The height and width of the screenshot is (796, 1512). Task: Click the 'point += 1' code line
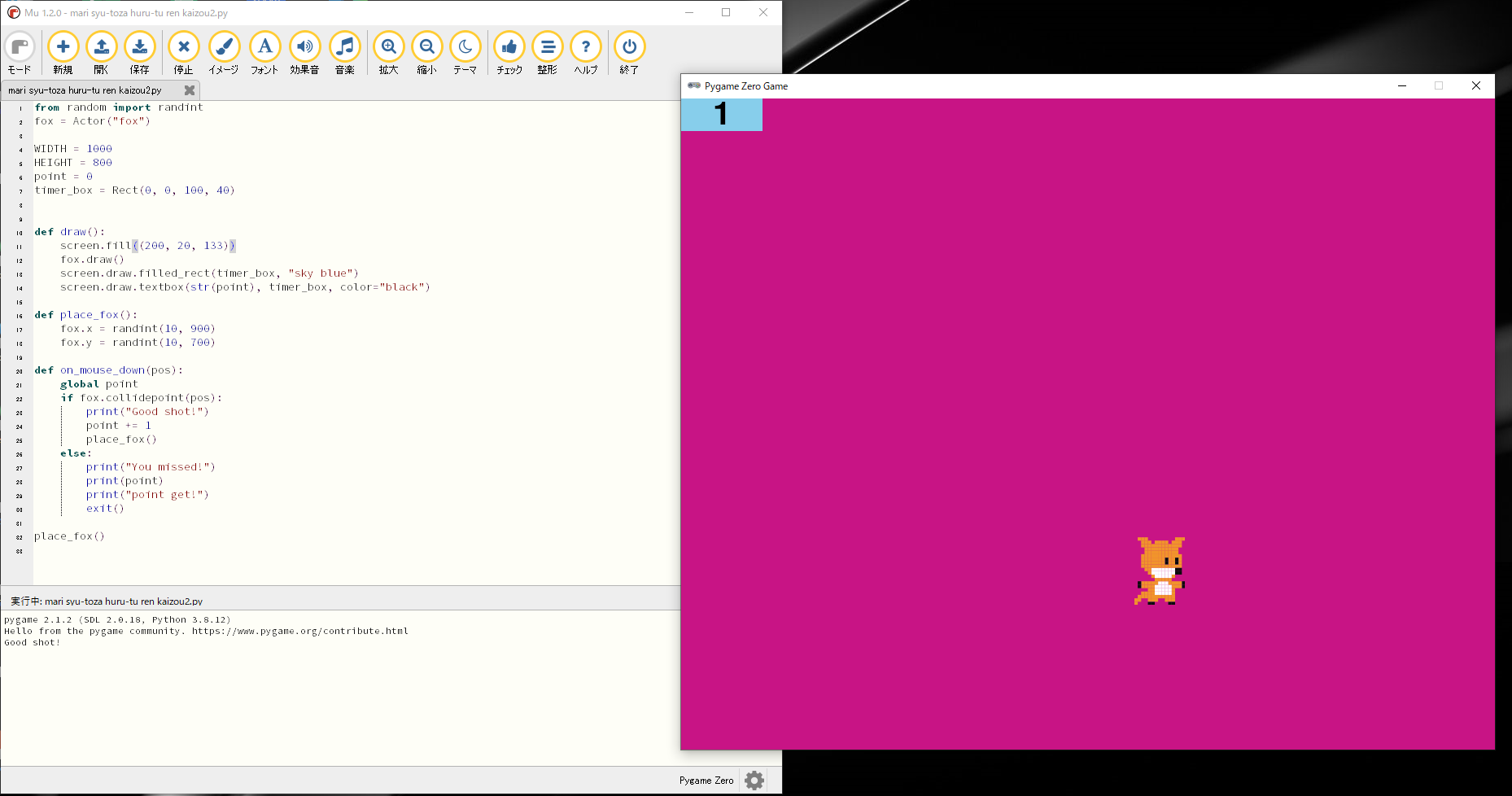(x=119, y=426)
